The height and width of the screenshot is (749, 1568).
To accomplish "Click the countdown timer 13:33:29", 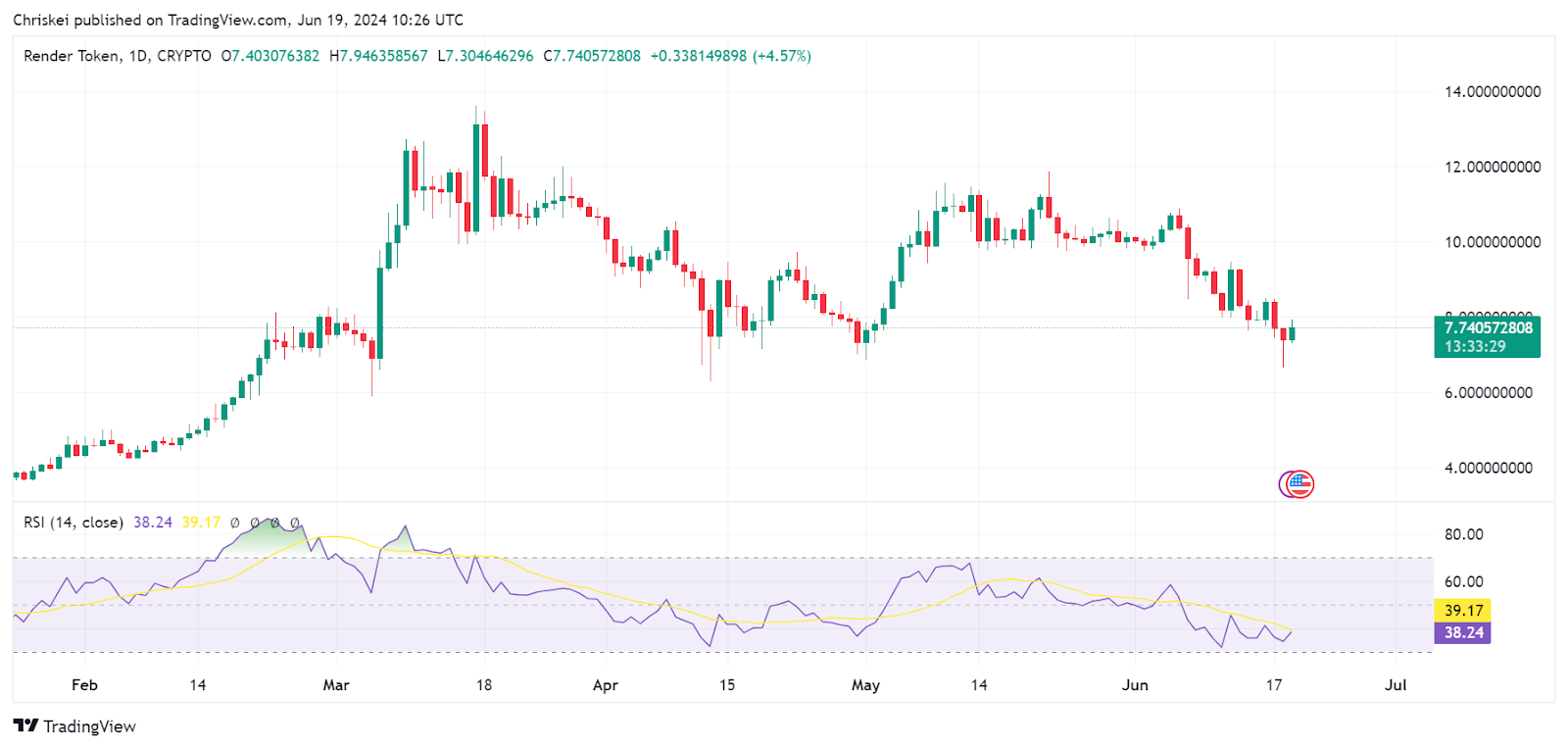I will pos(1475,346).
